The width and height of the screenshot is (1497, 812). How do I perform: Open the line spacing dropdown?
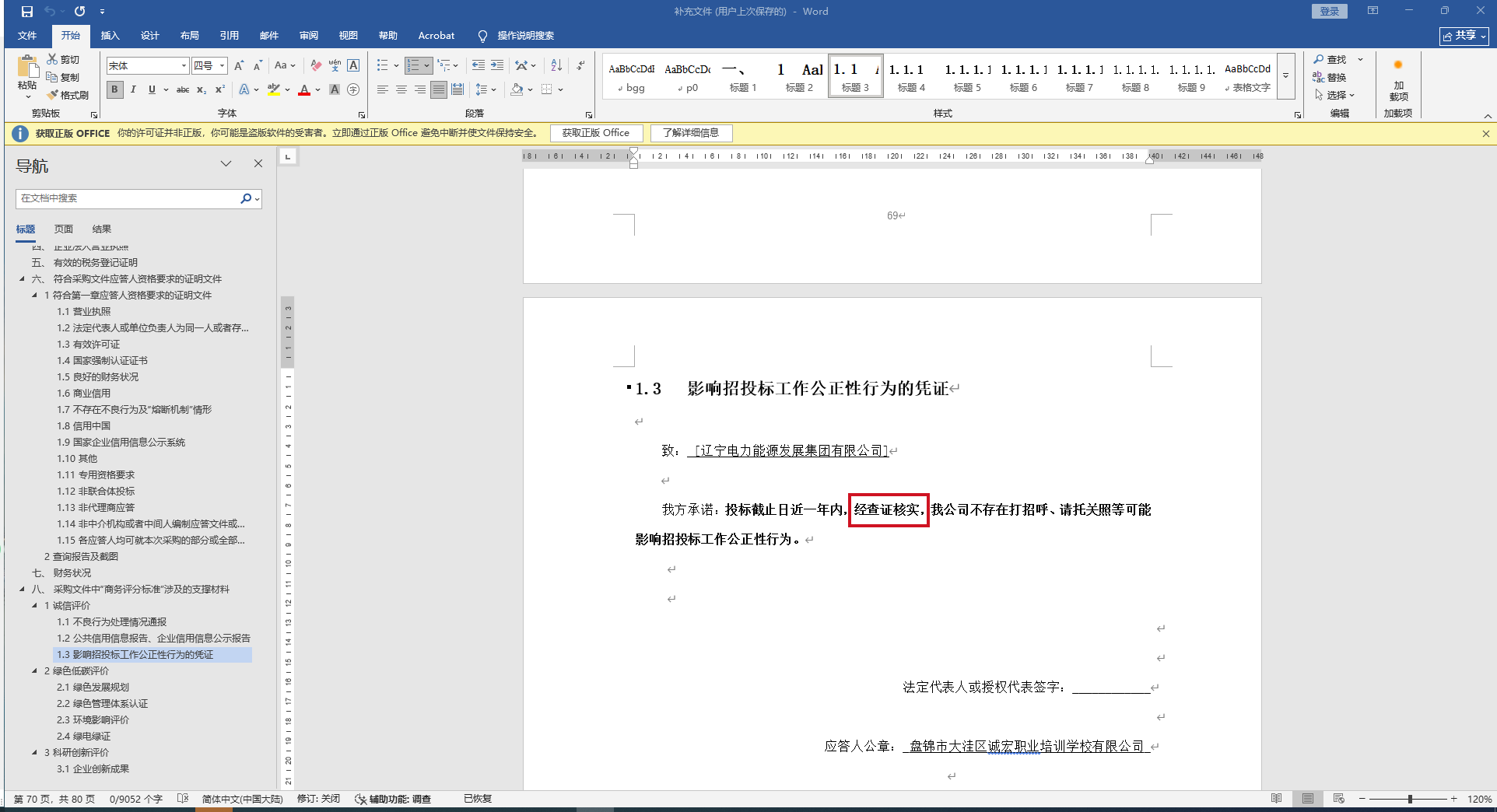pos(486,89)
